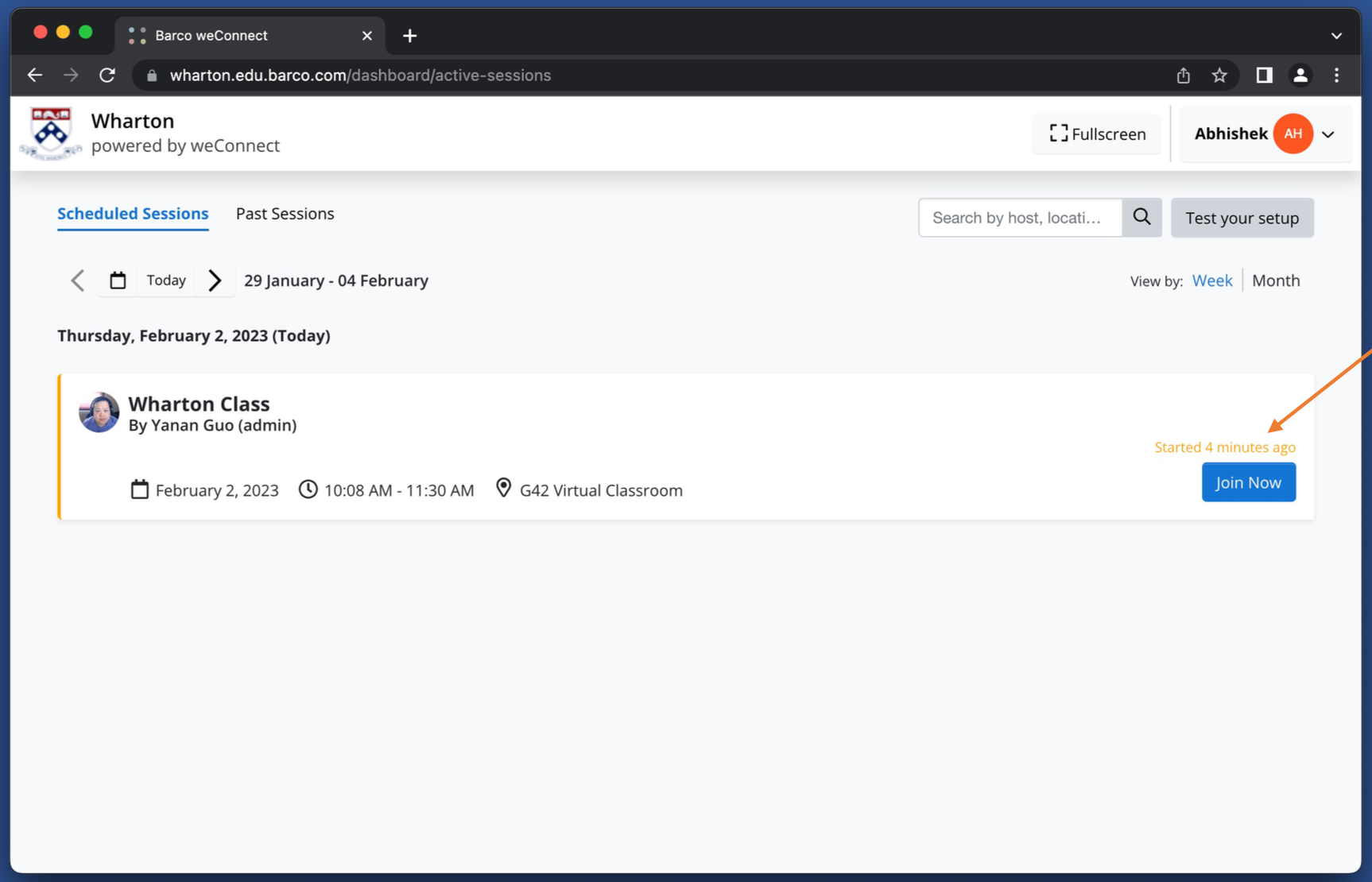Close the Barco weConnect tab
Viewport: 1372px width, 882px height.
[x=367, y=36]
